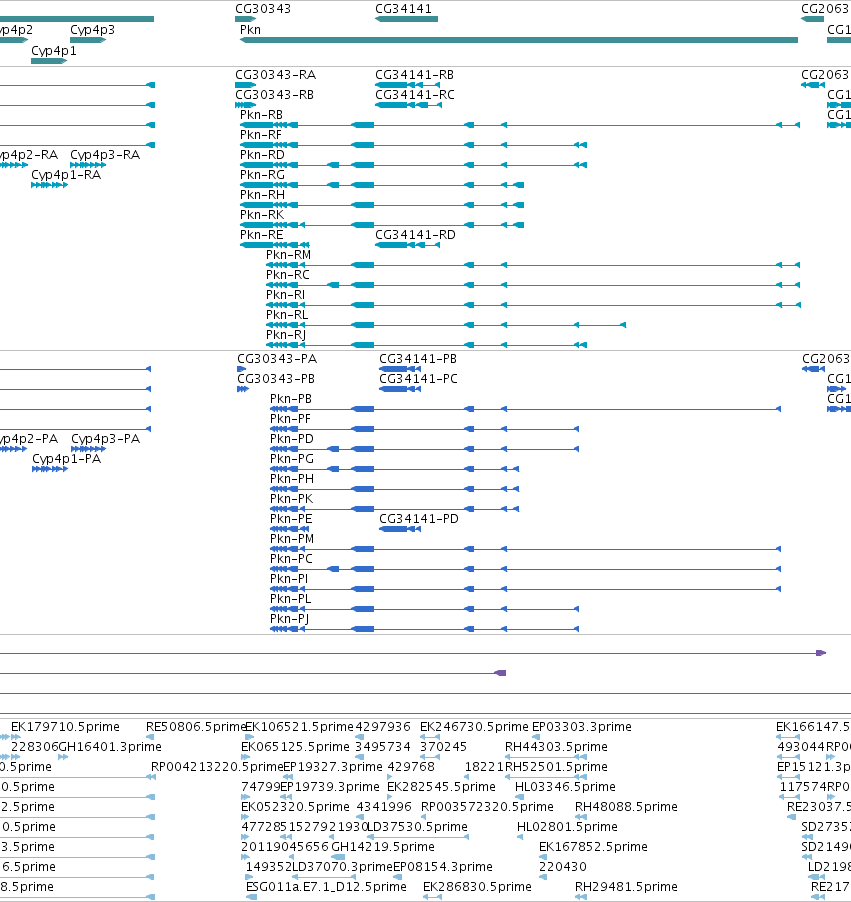
Task: Open transcript CG34141-RD
Action: 415,235
